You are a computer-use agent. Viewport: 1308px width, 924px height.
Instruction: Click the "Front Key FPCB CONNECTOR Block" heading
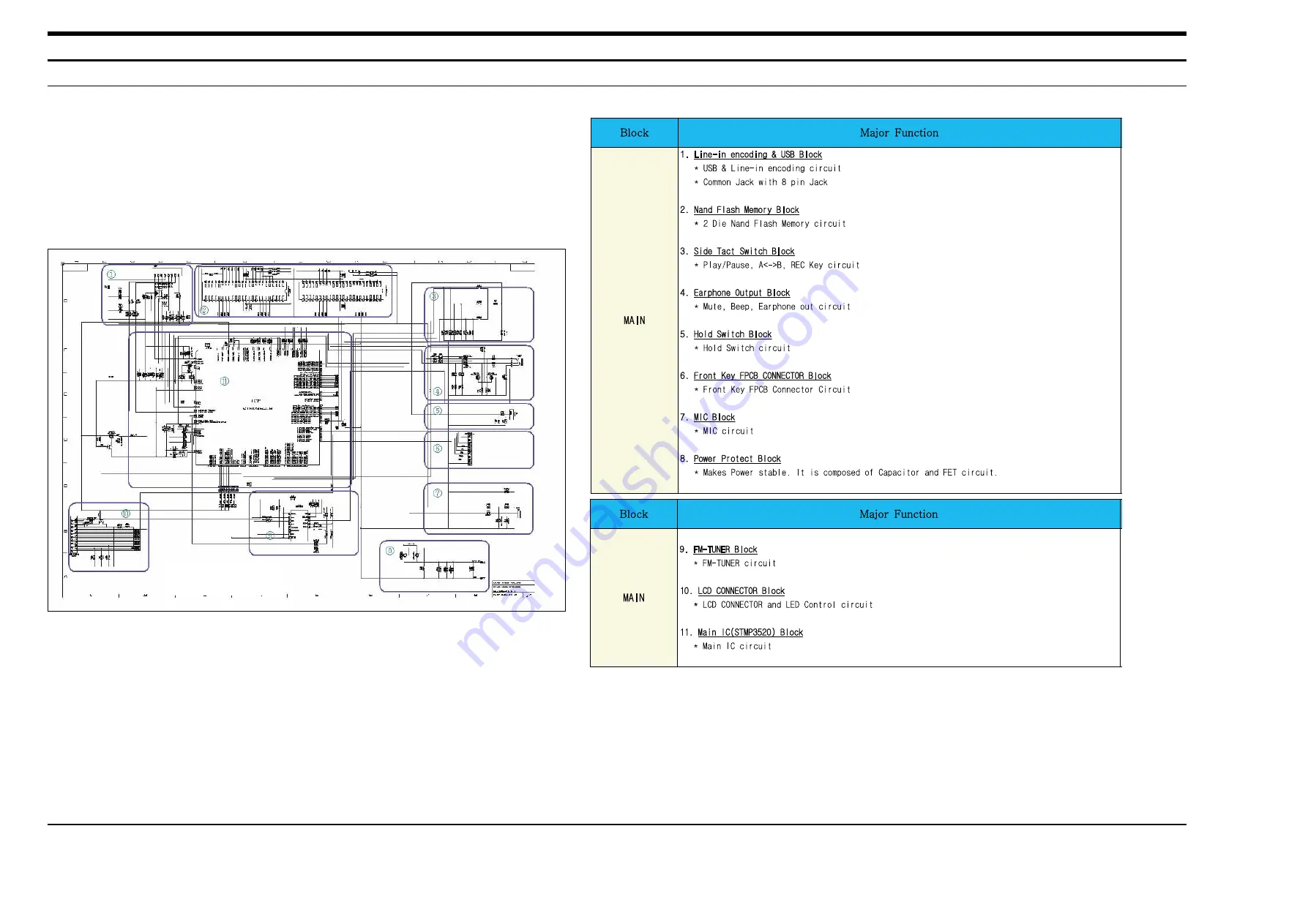pyautogui.click(x=762, y=376)
